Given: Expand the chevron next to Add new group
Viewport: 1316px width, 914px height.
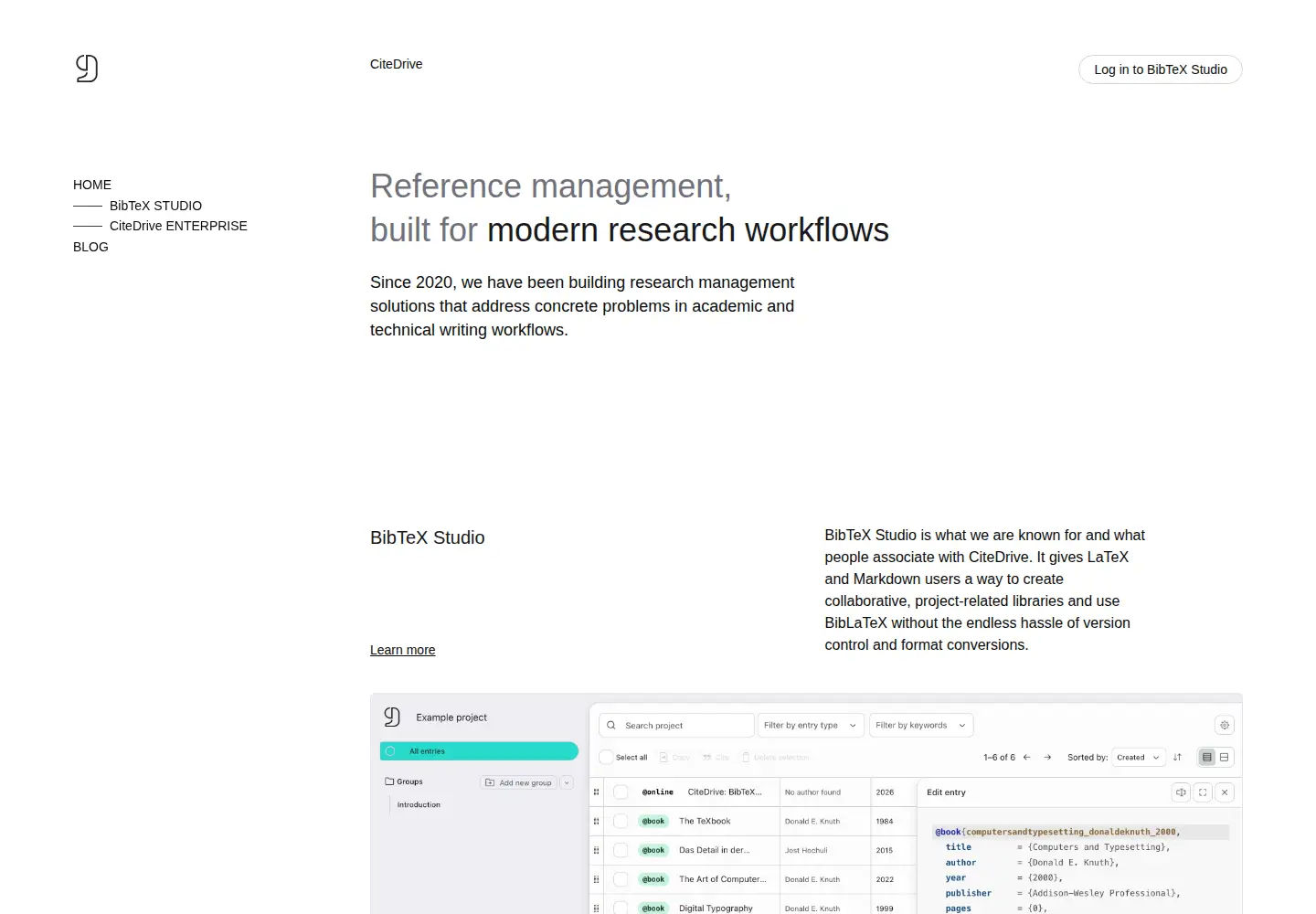Looking at the screenshot, I should click(x=568, y=782).
